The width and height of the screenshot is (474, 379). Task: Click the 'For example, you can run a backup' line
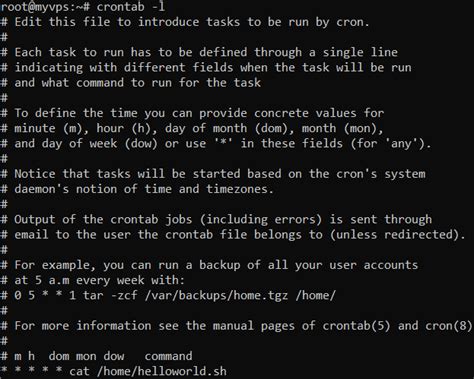pos(209,265)
